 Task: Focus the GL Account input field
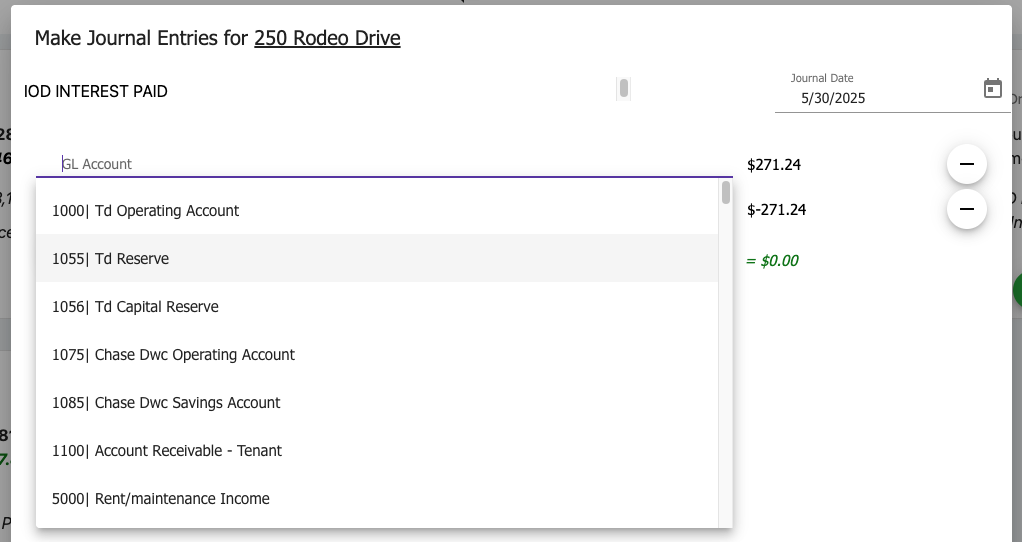point(384,164)
